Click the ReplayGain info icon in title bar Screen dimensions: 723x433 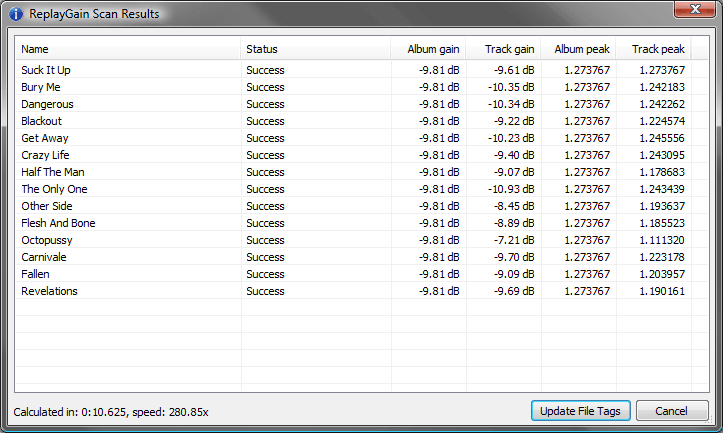pos(15,14)
